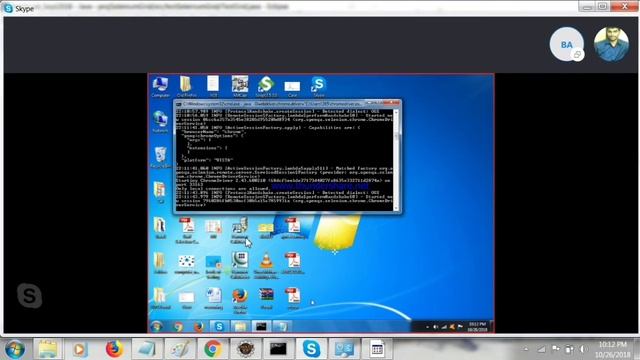Open network status in host system tray
This screenshot has width=640, height=360.
(541, 349)
